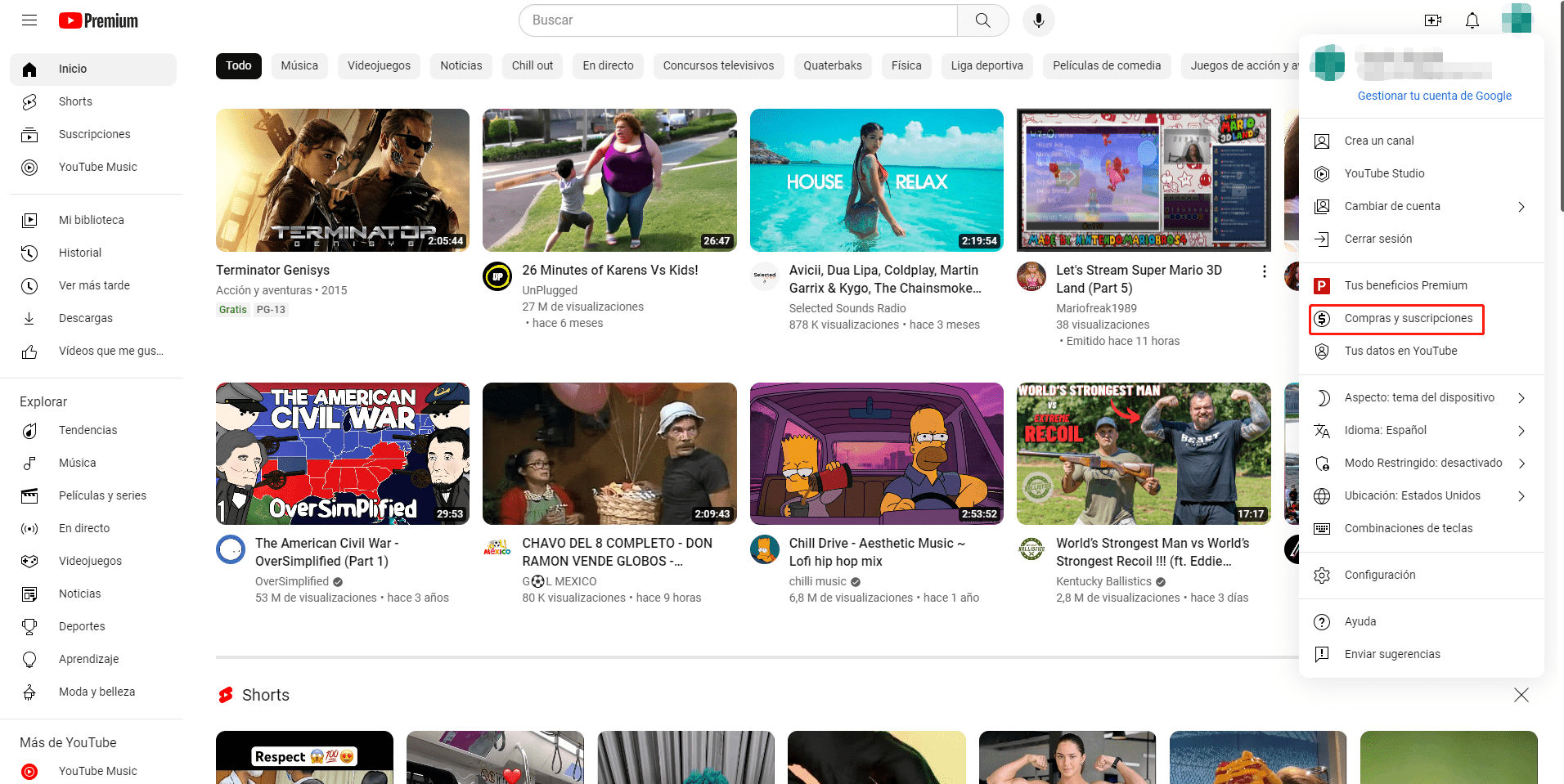Screen dimensions: 1564x784
Task: Close the Shorts shelf with the X
Action: (x=1521, y=695)
